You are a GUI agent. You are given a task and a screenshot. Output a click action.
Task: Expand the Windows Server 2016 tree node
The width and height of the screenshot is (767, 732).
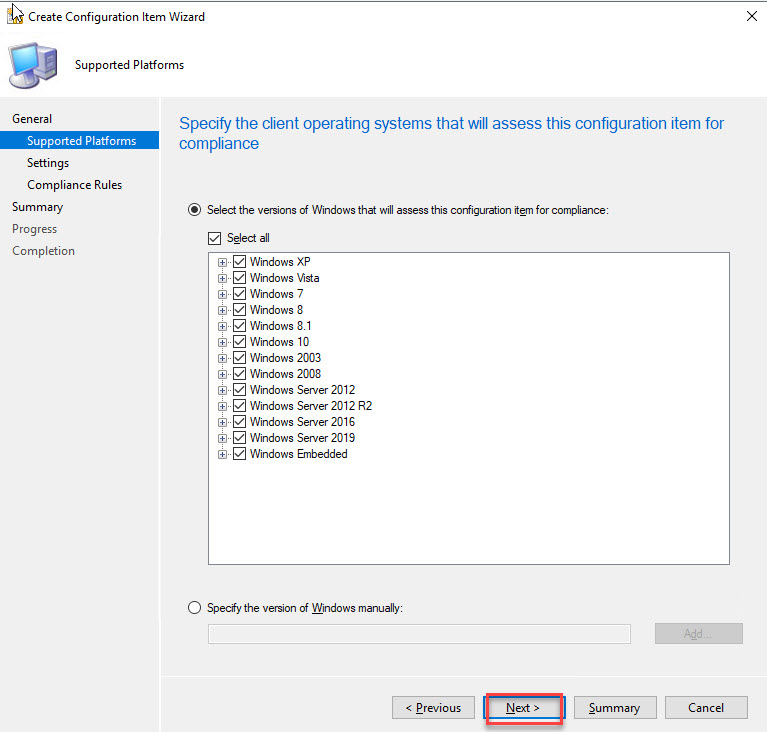[222, 422]
